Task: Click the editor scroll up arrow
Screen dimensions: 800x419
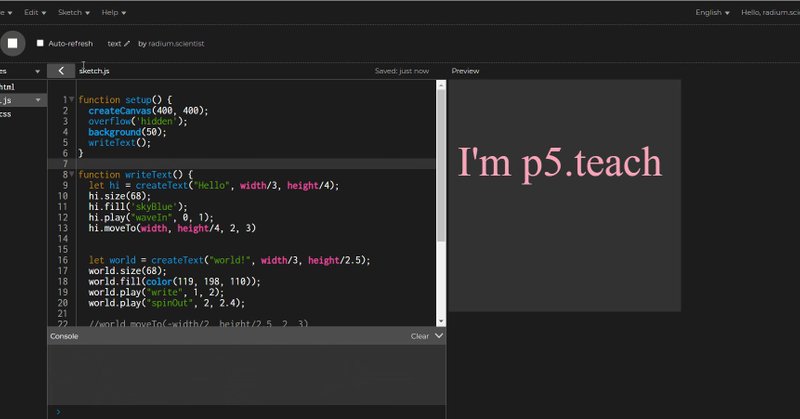Action: tap(441, 85)
